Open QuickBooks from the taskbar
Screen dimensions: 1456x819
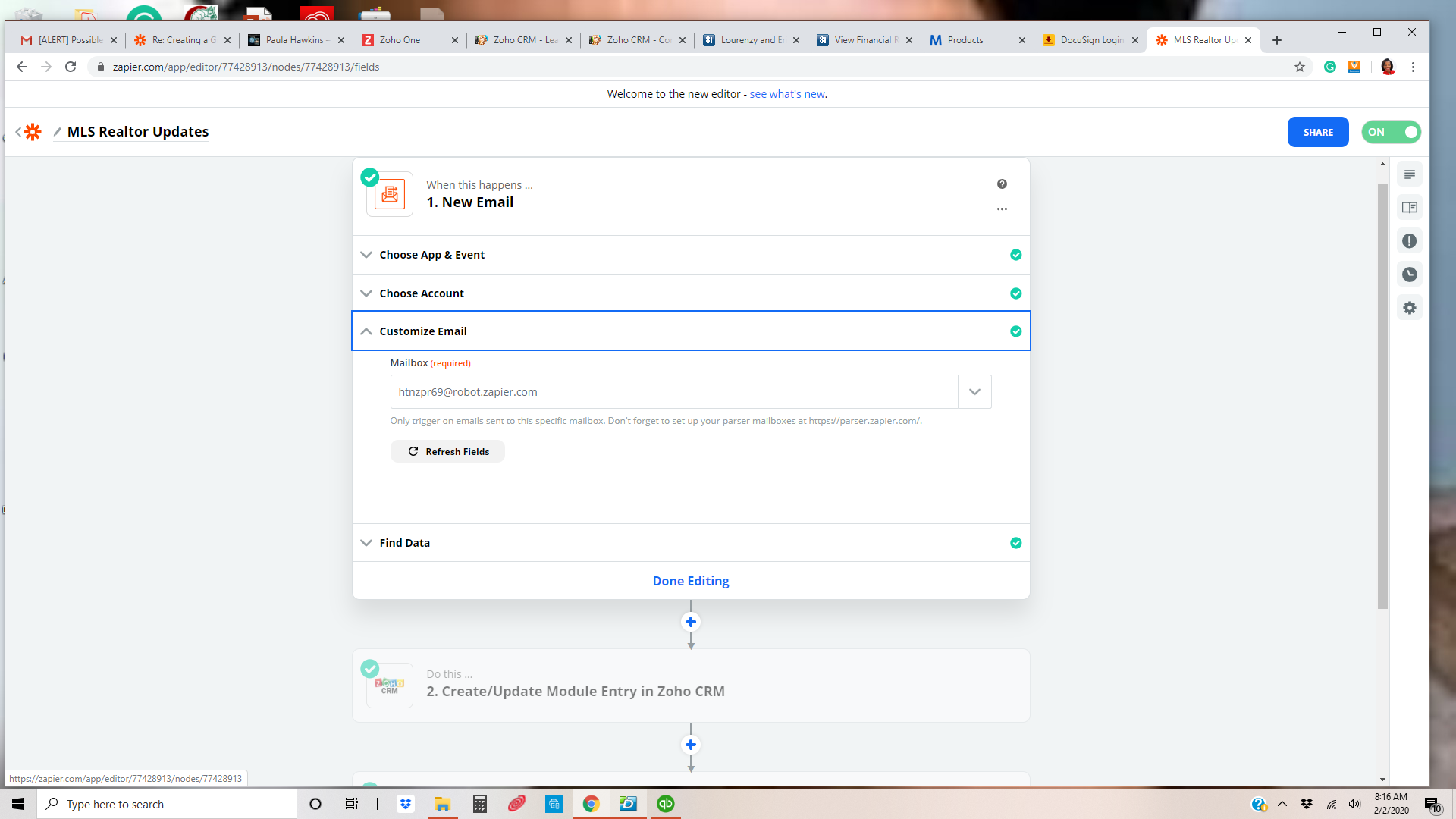click(666, 804)
